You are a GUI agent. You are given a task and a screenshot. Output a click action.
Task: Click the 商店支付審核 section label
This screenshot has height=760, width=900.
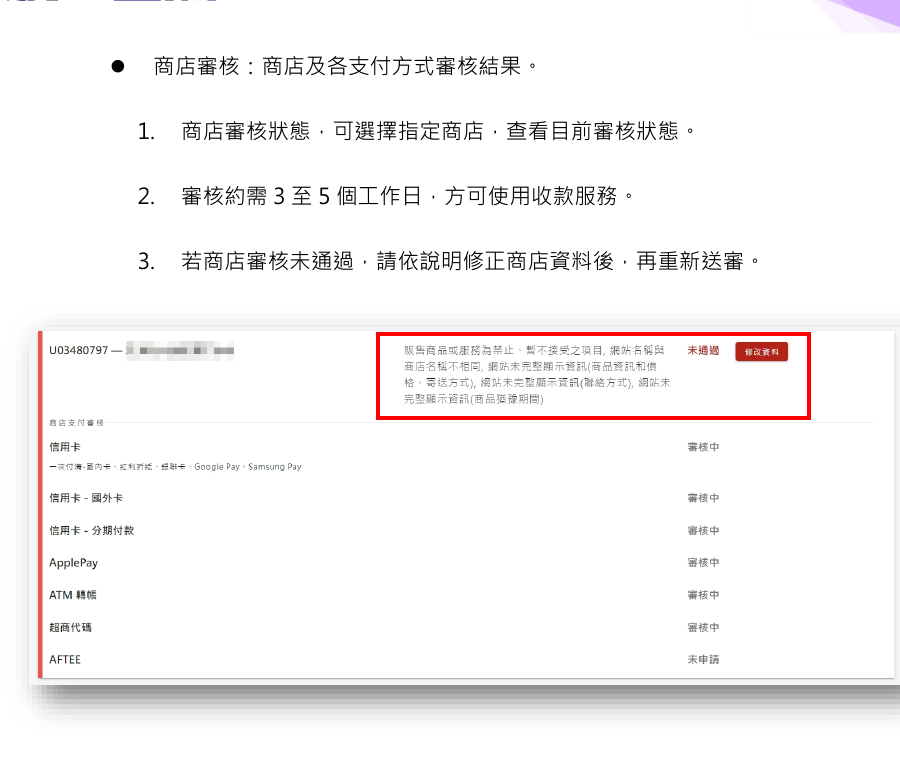[76, 422]
